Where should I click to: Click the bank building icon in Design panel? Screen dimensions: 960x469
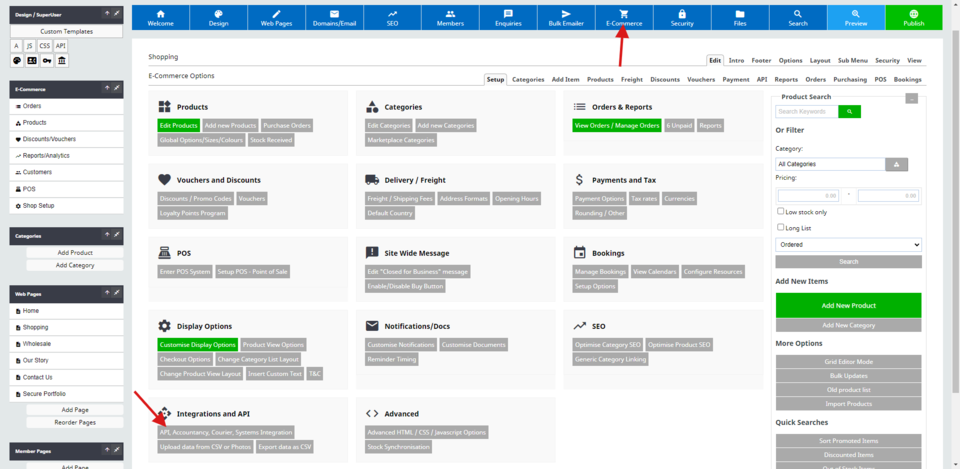[62, 60]
